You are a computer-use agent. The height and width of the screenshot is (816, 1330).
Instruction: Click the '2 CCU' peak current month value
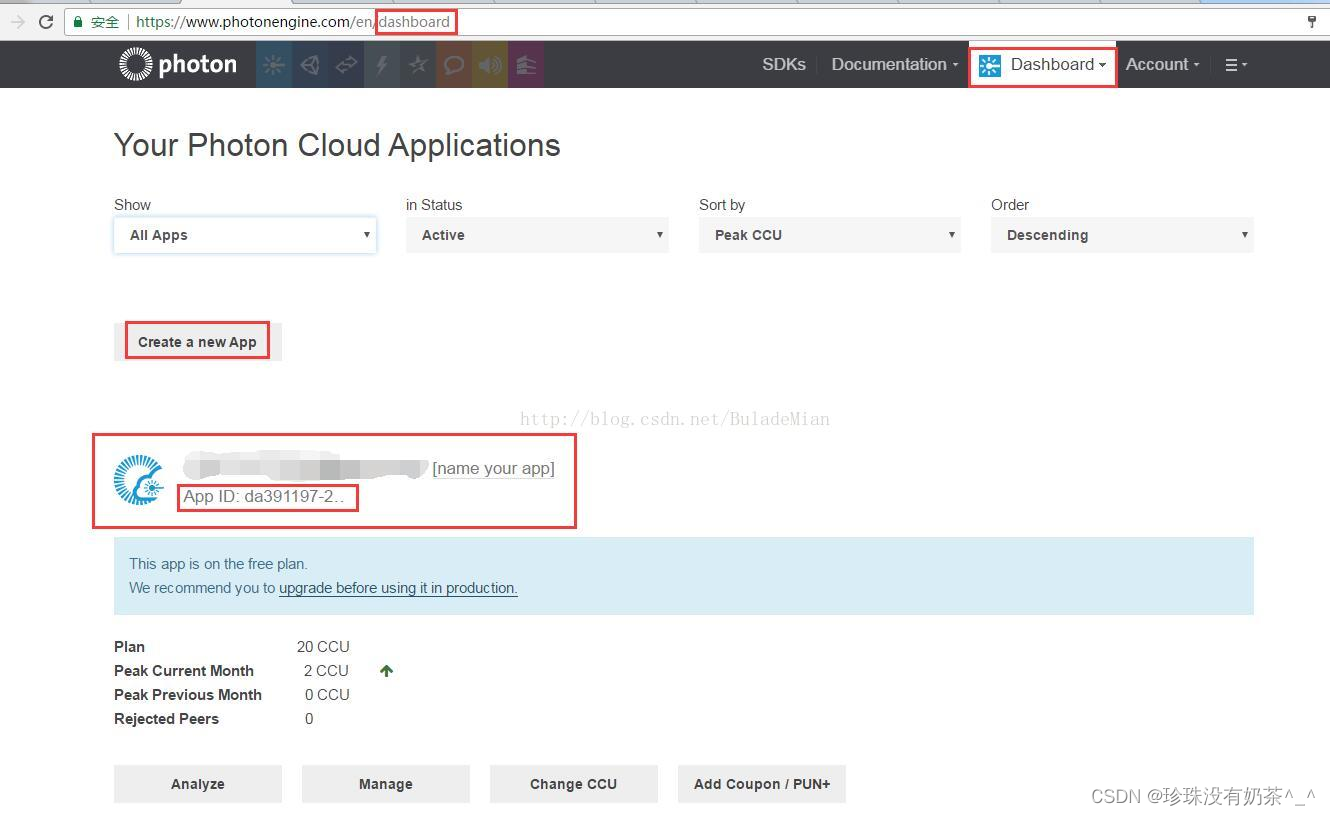tap(326, 671)
